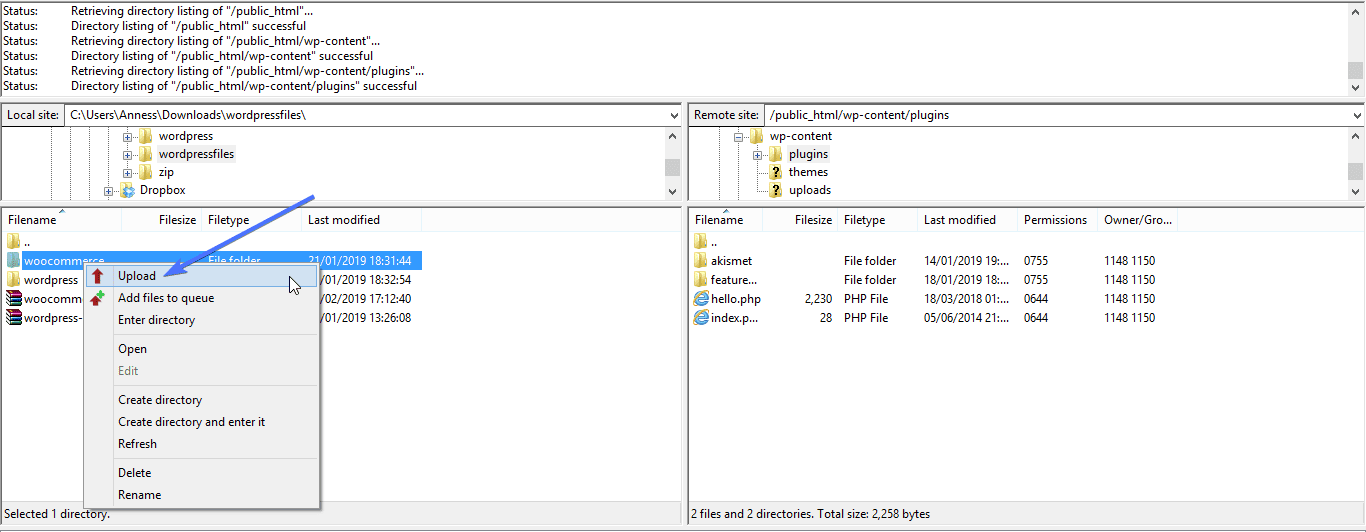The width and height of the screenshot is (1366, 532).
Task: Click the parent directory icon in remote list
Action: click(701, 241)
